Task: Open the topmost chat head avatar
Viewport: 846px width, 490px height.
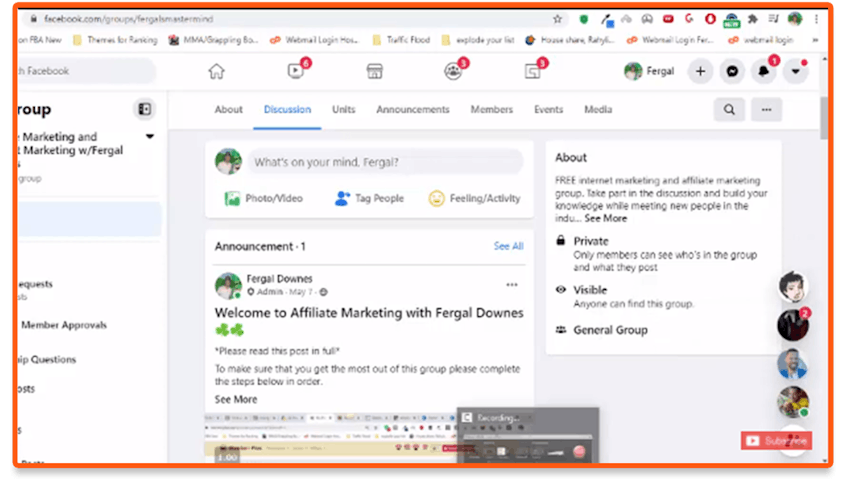Action: click(793, 287)
